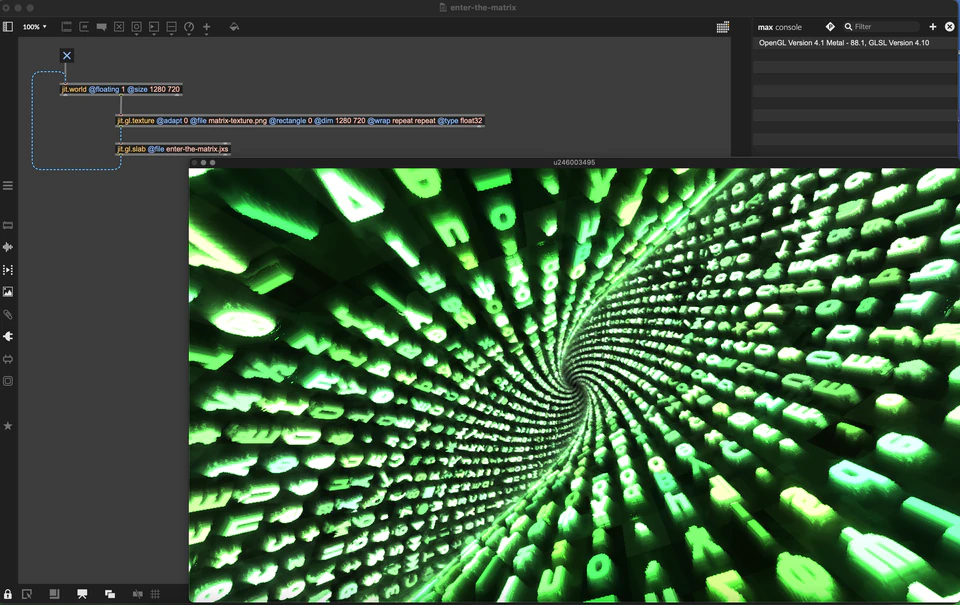Click the patcher windows icon bottom toolbar
This screenshot has width=960, height=605.
(54, 594)
